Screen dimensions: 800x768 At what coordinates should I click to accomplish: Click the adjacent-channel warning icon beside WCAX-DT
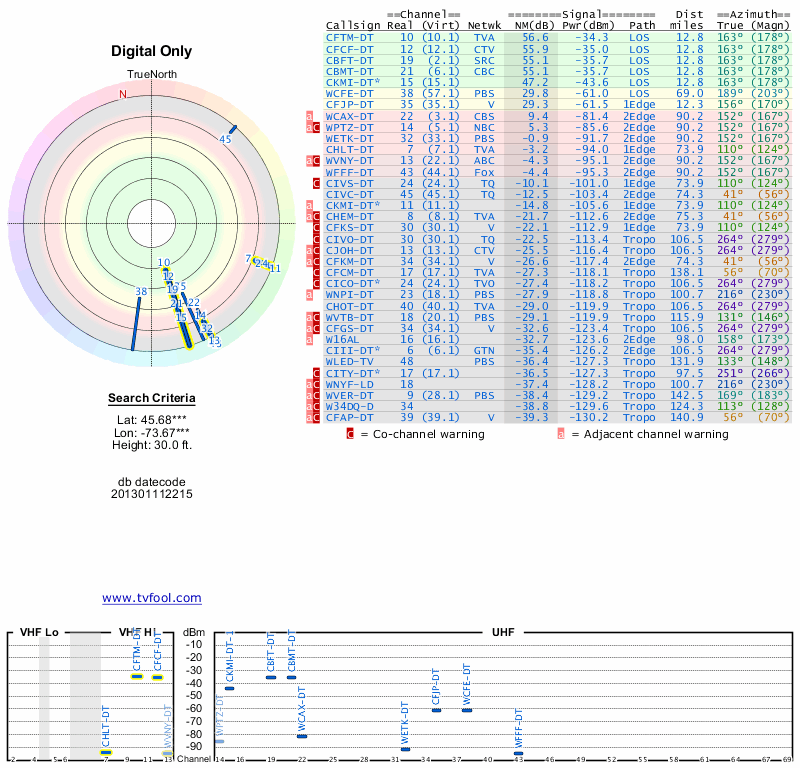[x=309, y=116]
